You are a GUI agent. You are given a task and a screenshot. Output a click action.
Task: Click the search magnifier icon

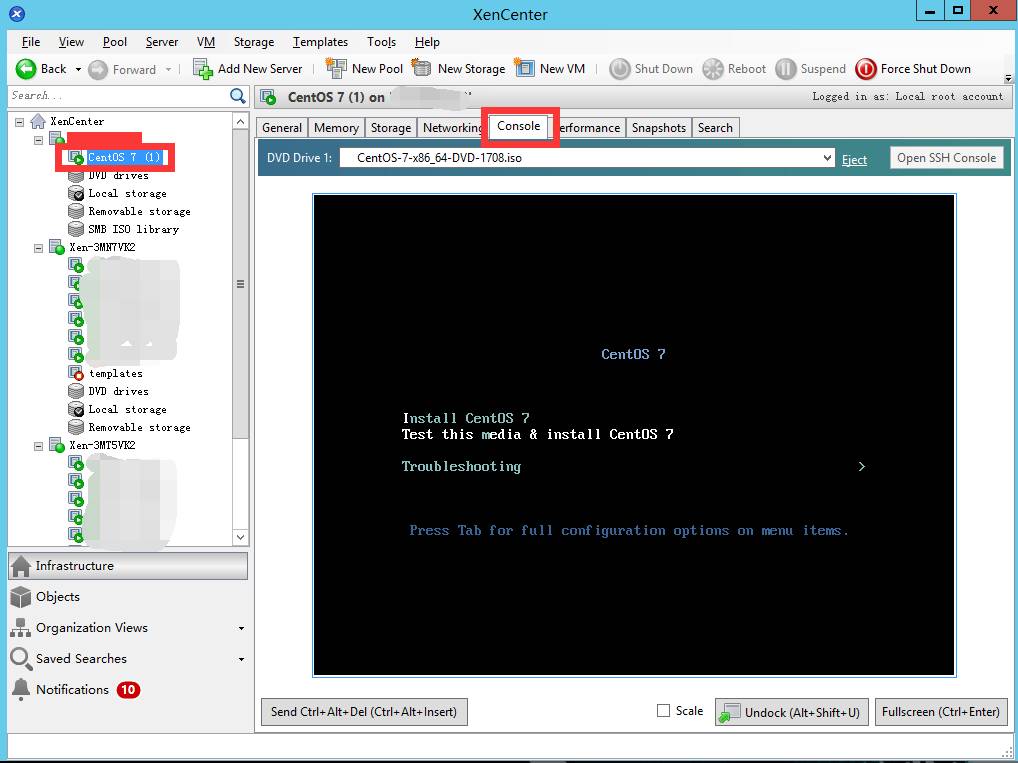pos(238,96)
